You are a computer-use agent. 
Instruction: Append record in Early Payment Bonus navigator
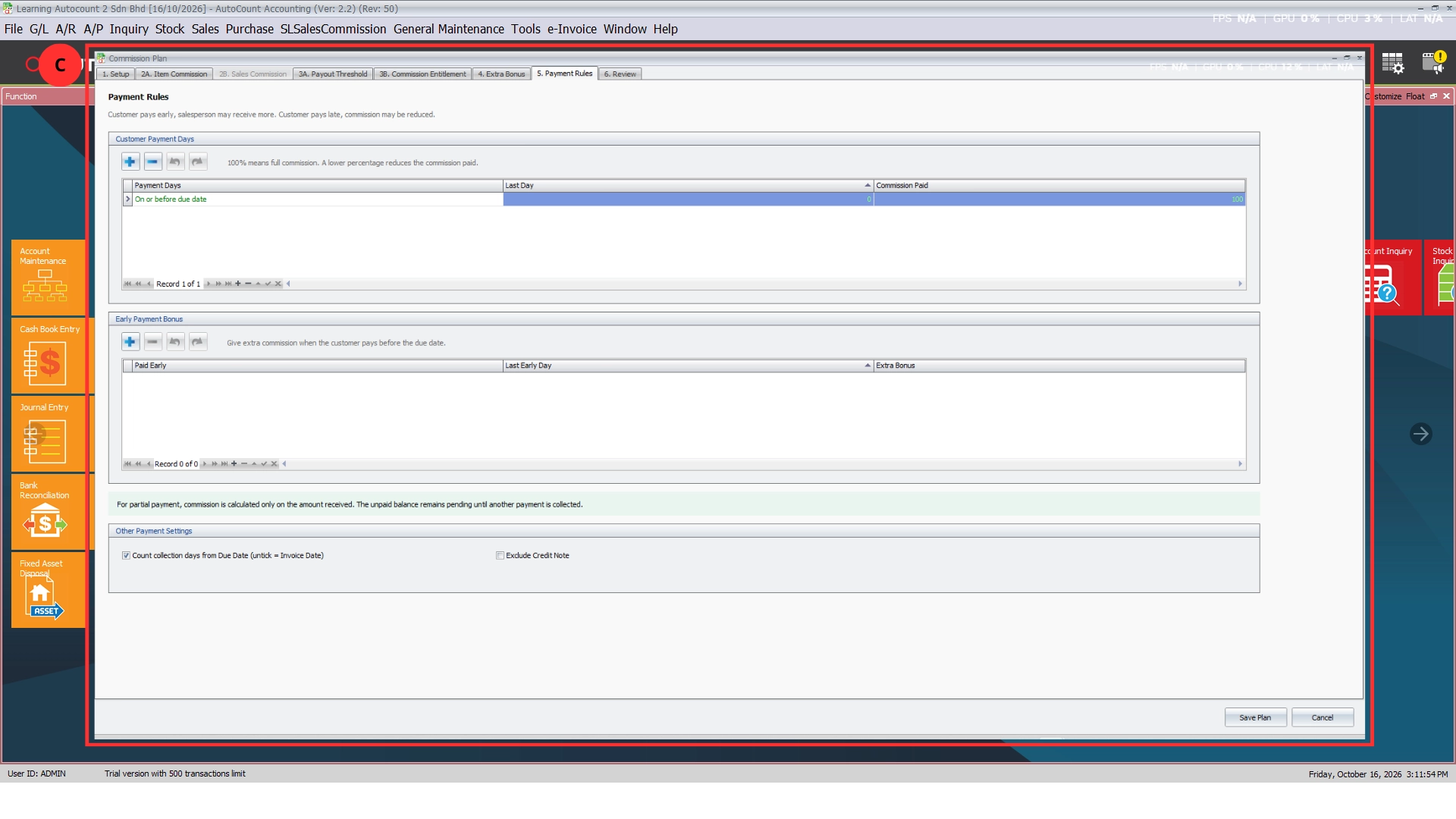coord(234,463)
